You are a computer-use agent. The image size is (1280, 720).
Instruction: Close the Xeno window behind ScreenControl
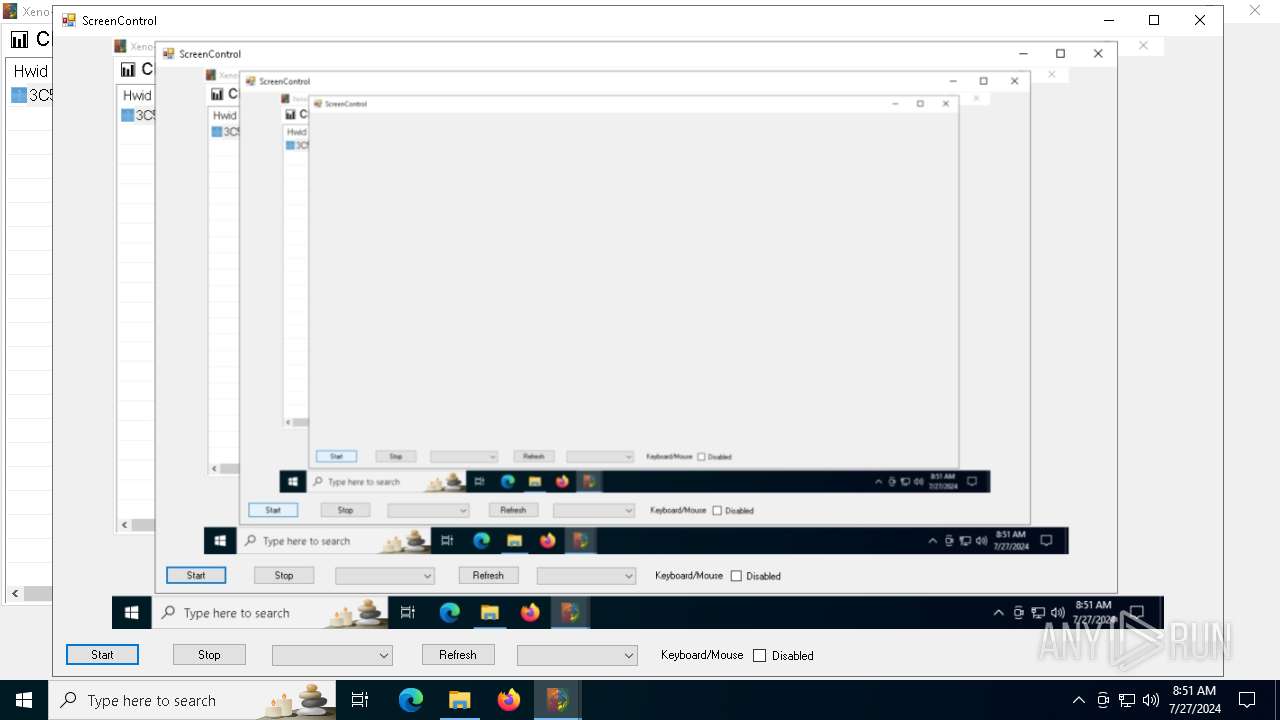point(1255,11)
